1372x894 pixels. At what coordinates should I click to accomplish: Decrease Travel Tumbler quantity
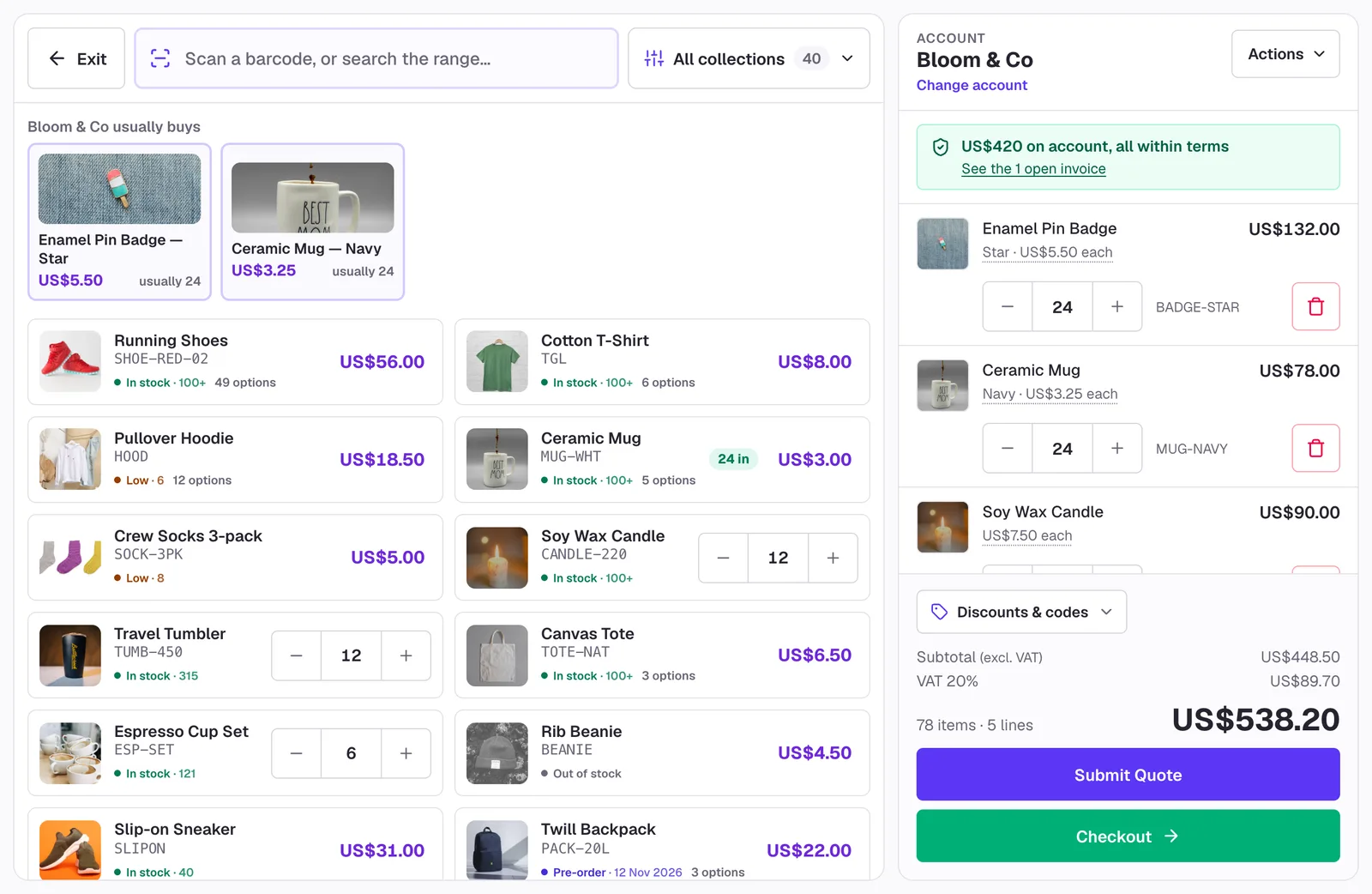pos(297,655)
